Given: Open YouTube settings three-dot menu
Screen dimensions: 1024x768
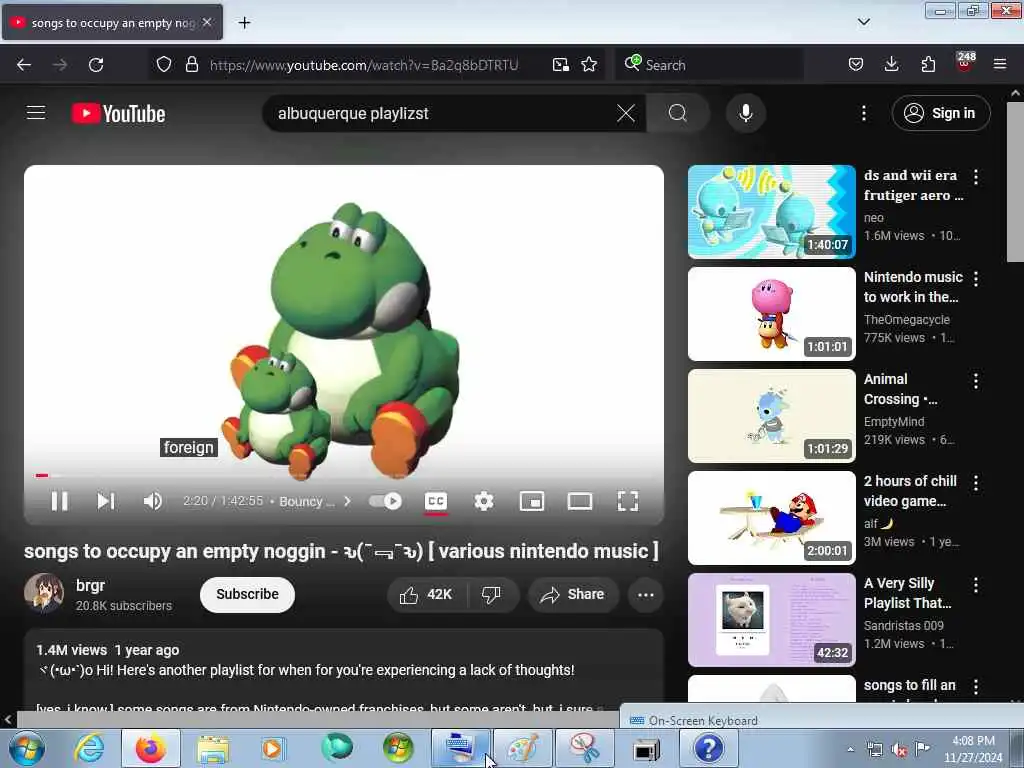Looking at the screenshot, I should (864, 113).
